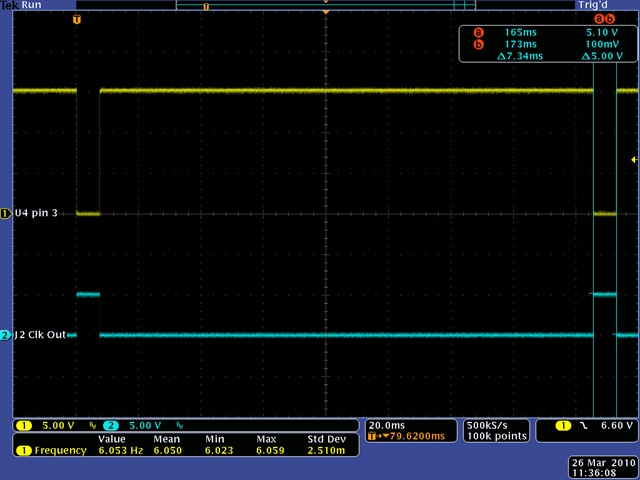Click the cursor a/b badge above readout
This screenshot has width=640, height=480.
pyautogui.click(x=603, y=19)
